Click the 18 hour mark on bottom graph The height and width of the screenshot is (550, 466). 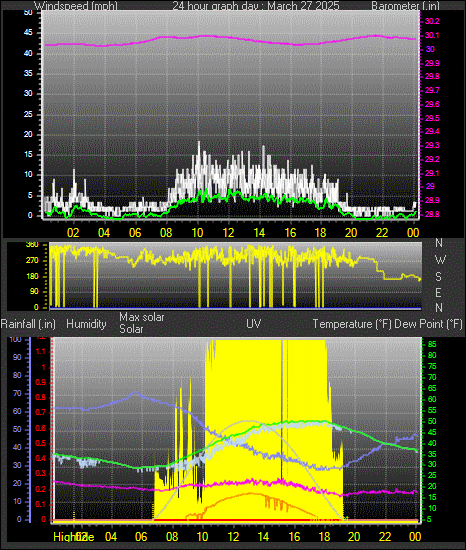pos(324,537)
